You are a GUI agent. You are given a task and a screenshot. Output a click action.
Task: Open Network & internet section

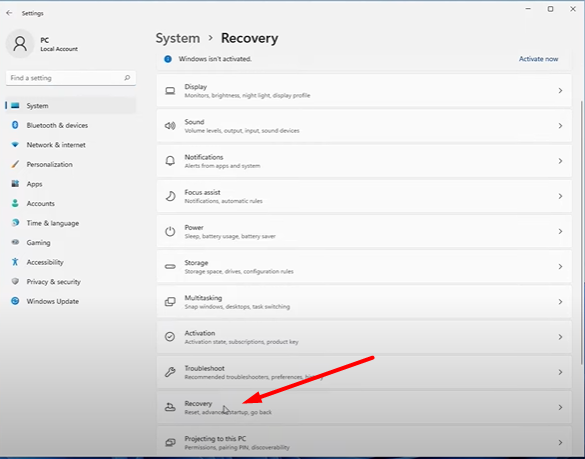click(71, 144)
